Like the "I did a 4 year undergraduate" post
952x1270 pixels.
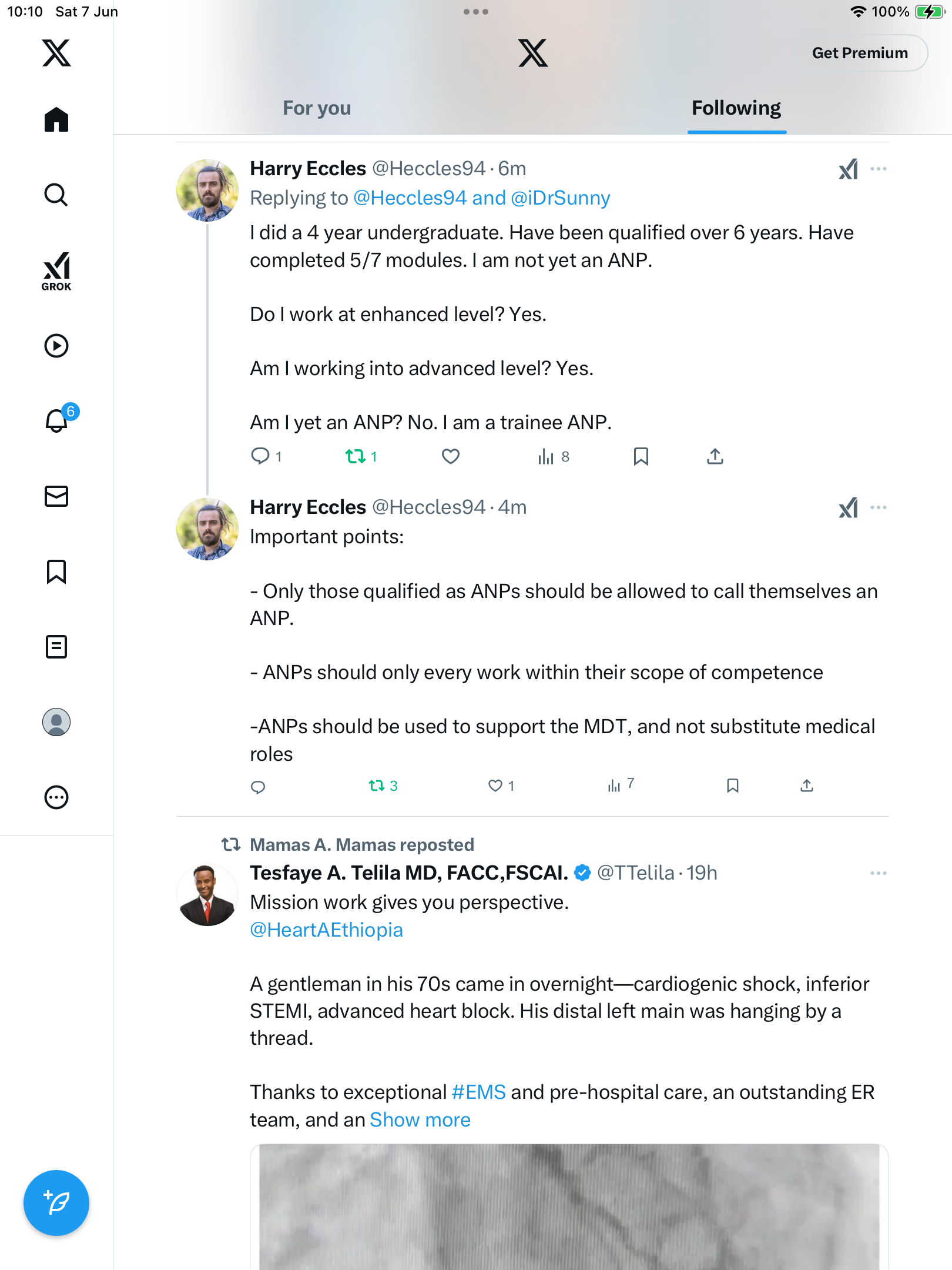451,456
